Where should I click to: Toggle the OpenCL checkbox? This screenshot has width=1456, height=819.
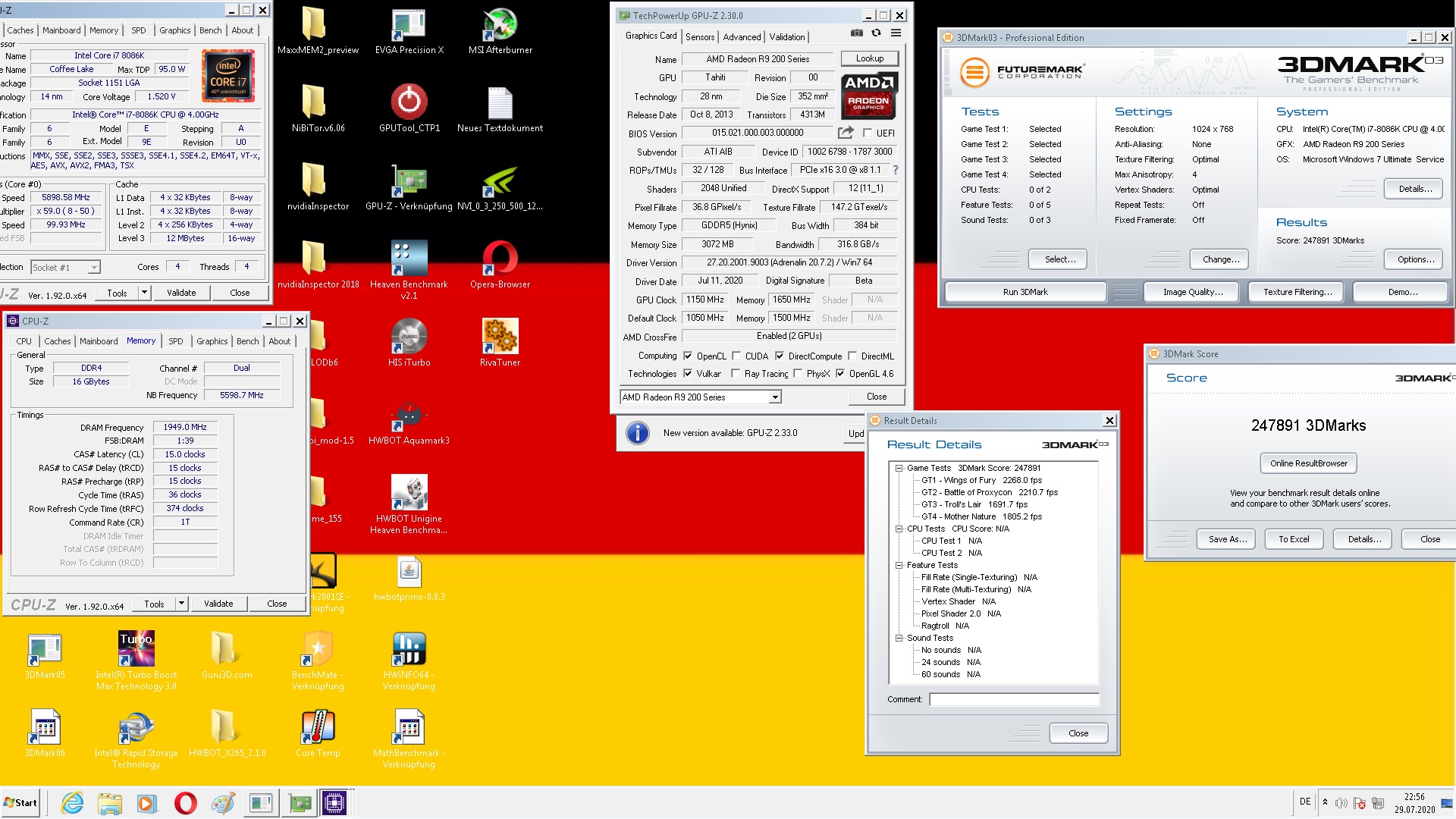pos(688,356)
